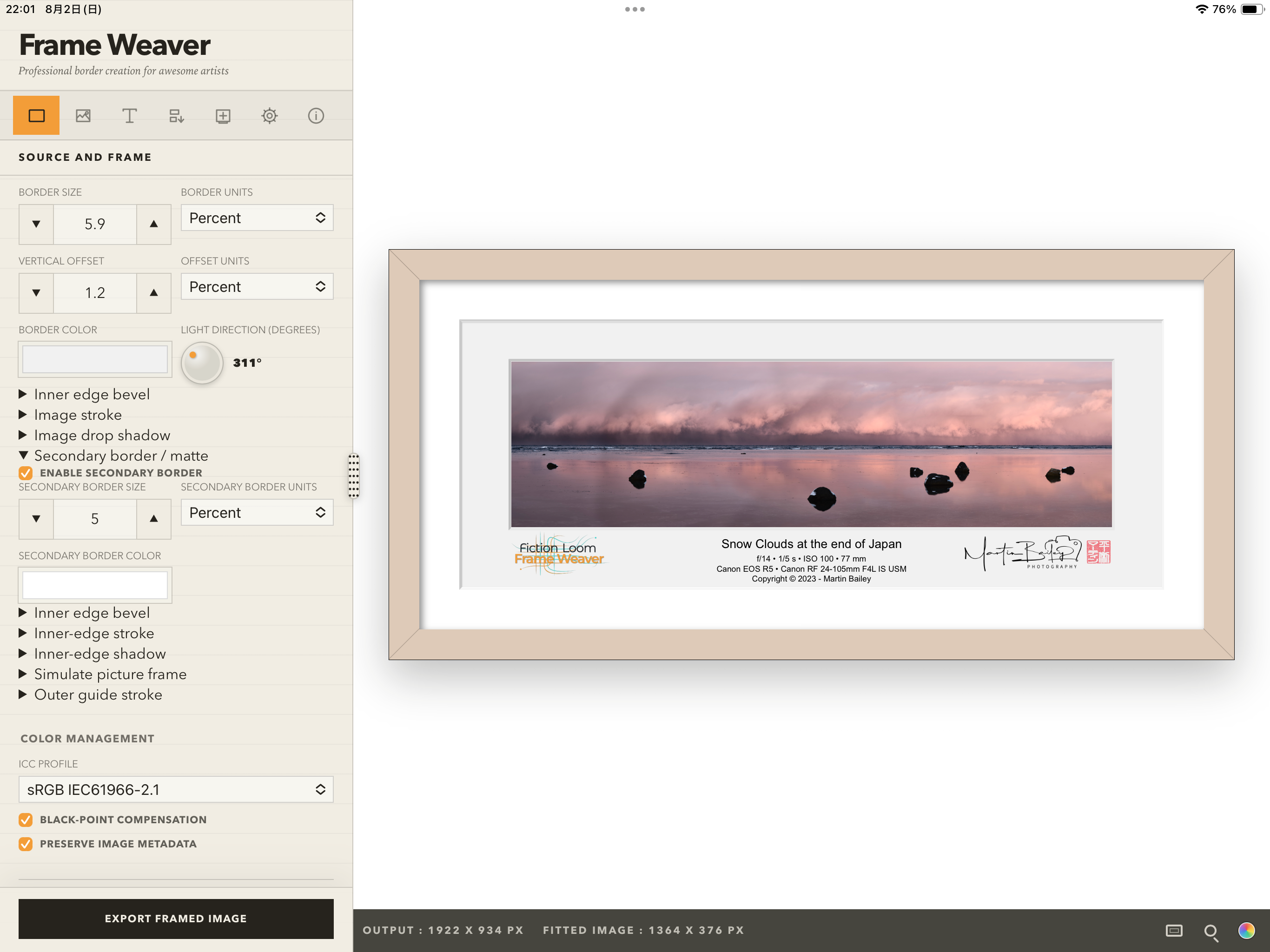
Task: Click the magnifier zoom icon
Action: 1211,932
